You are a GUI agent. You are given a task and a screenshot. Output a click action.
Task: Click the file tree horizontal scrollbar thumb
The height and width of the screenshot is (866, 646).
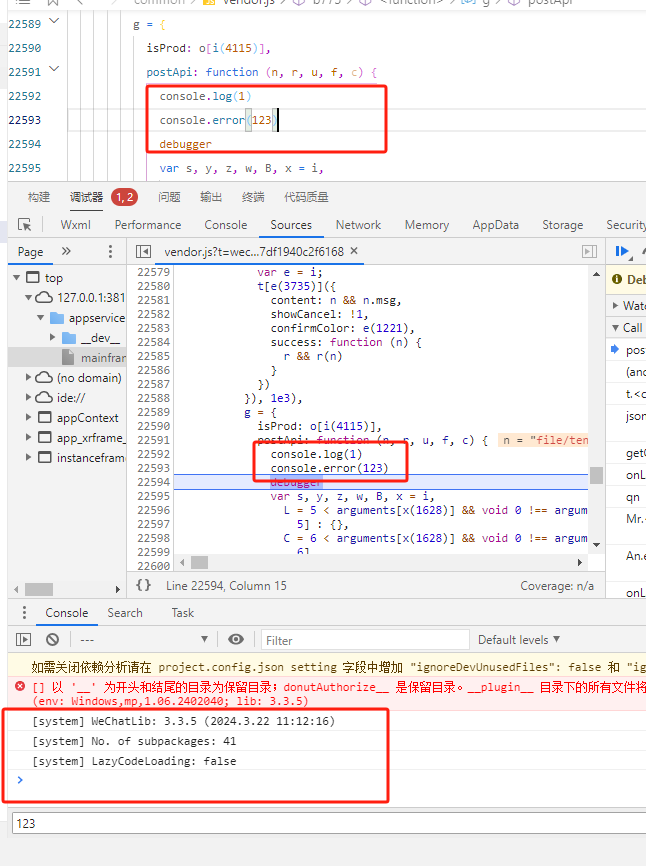click(39, 589)
